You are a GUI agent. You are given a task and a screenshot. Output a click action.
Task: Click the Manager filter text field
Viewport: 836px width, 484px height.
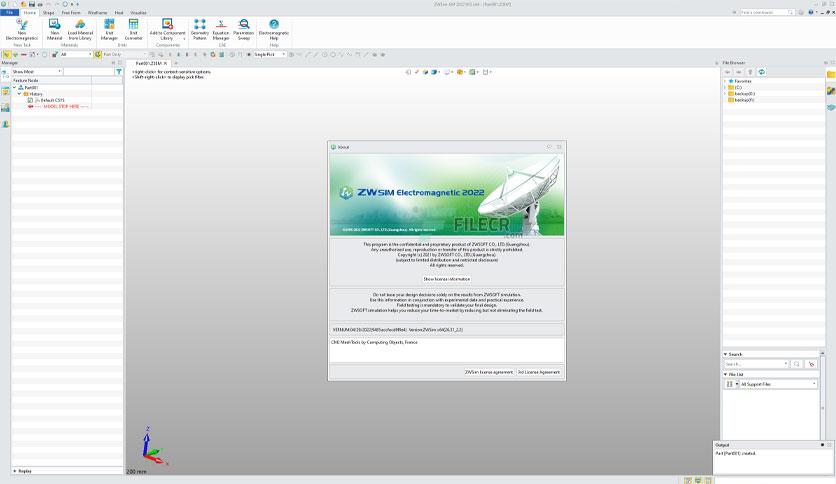pyautogui.click(x=89, y=71)
